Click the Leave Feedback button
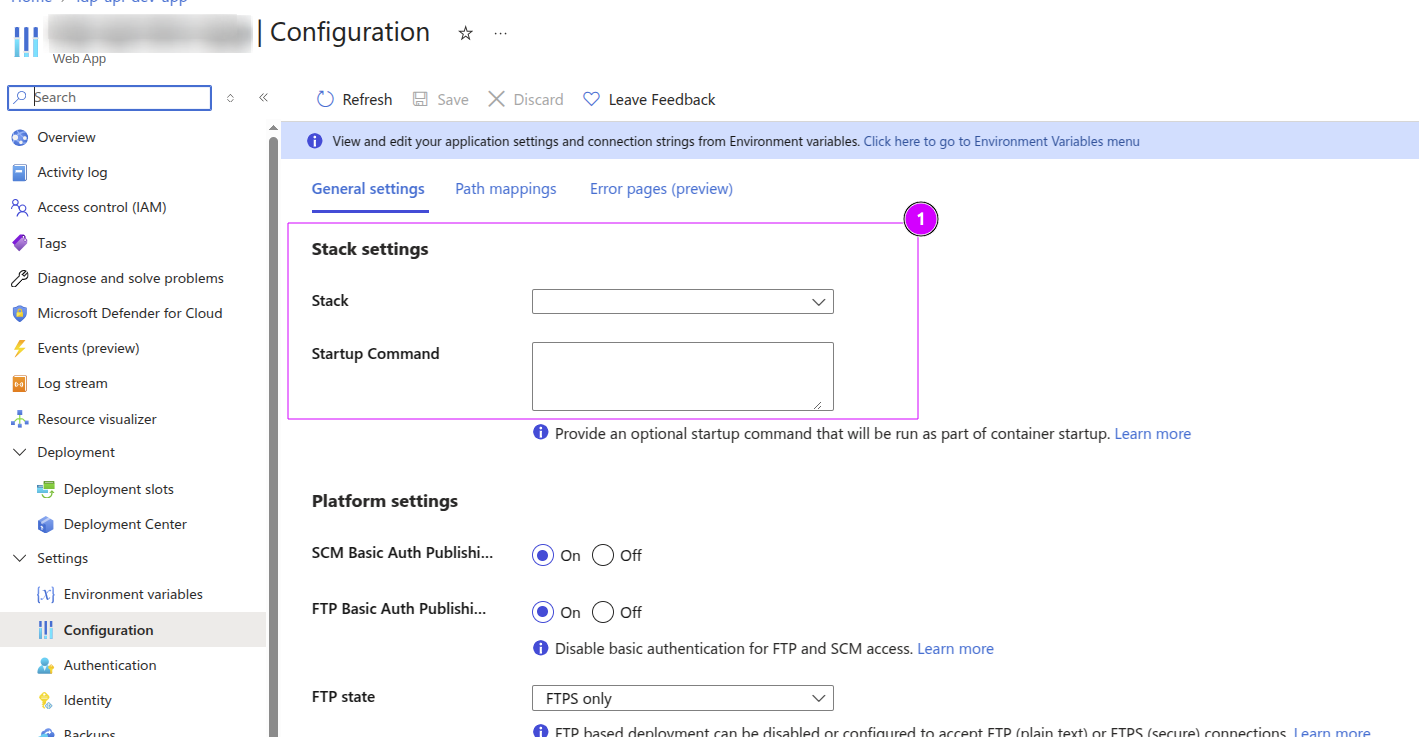 click(649, 99)
